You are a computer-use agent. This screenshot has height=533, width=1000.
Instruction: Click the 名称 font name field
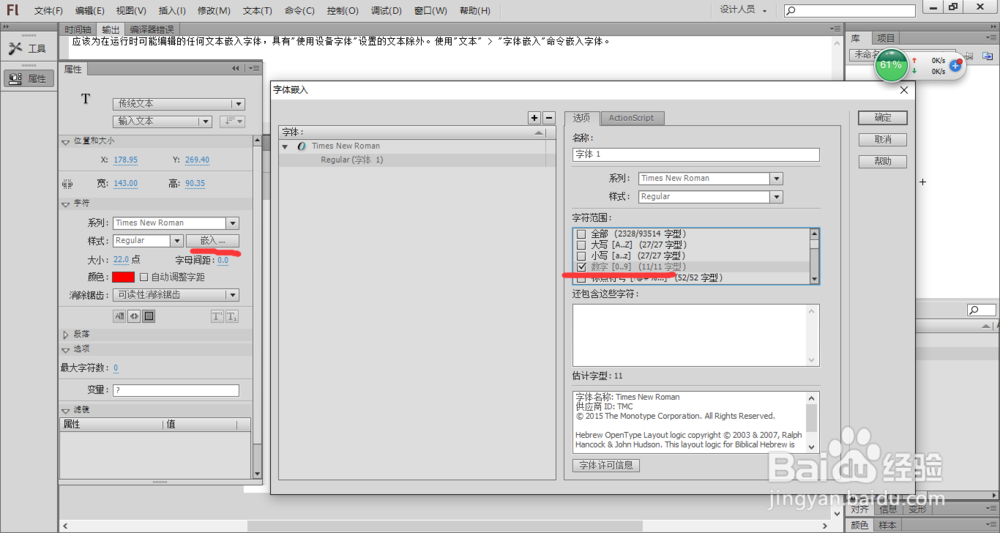coord(696,154)
